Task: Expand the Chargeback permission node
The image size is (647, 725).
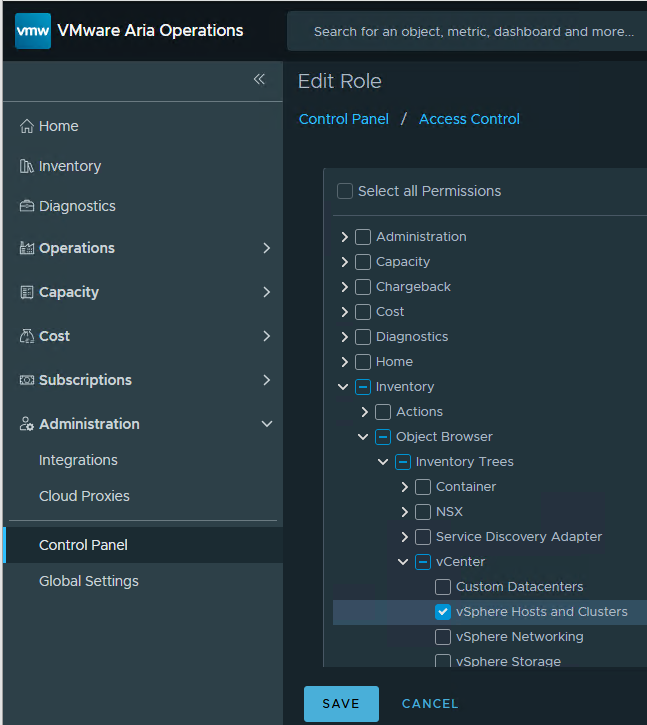Action: tap(344, 287)
